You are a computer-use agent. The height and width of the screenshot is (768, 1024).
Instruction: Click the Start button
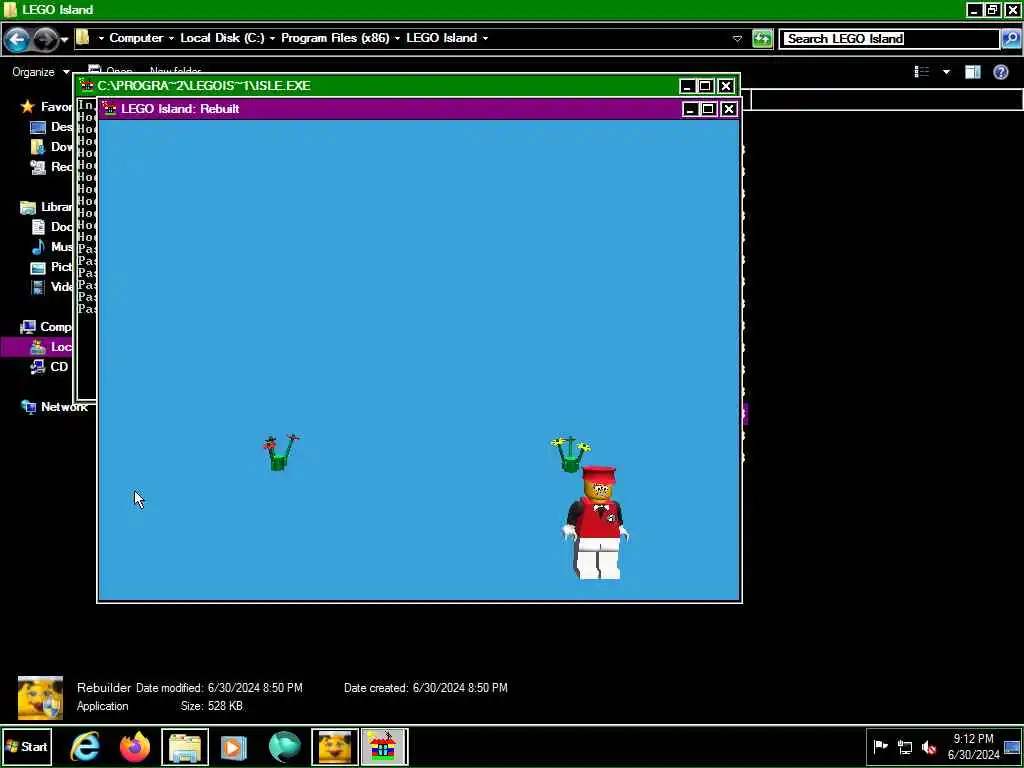[27, 746]
